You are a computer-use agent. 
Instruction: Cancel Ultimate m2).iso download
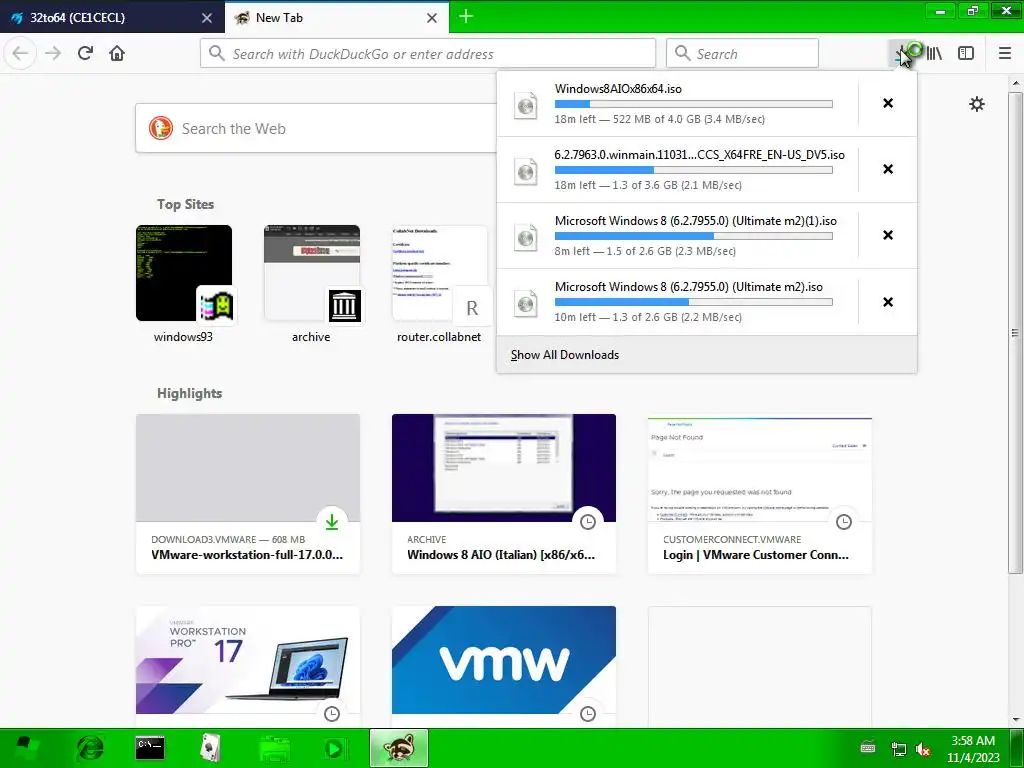(x=888, y=302)
